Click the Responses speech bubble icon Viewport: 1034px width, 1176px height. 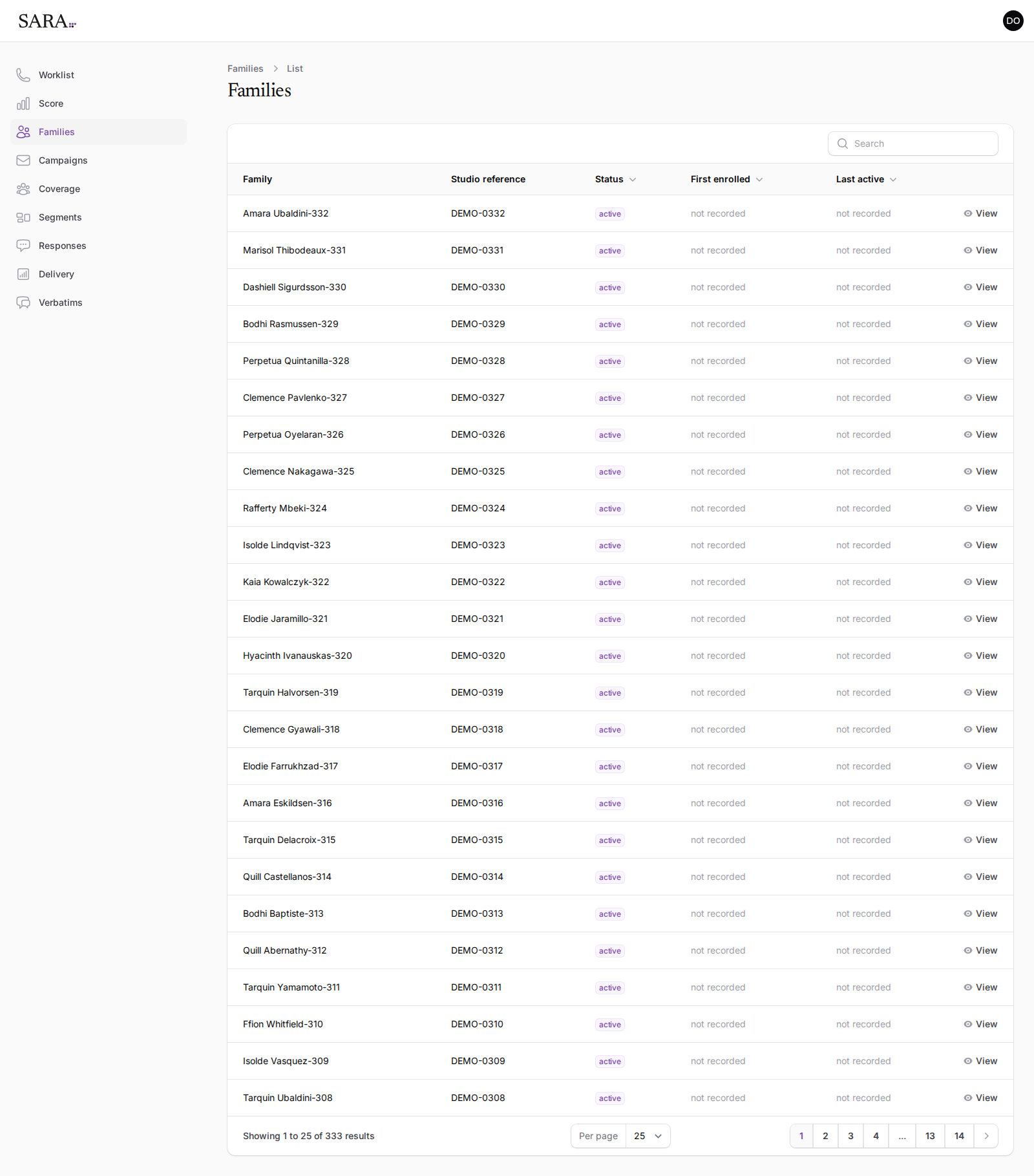(x=23, y=246)
